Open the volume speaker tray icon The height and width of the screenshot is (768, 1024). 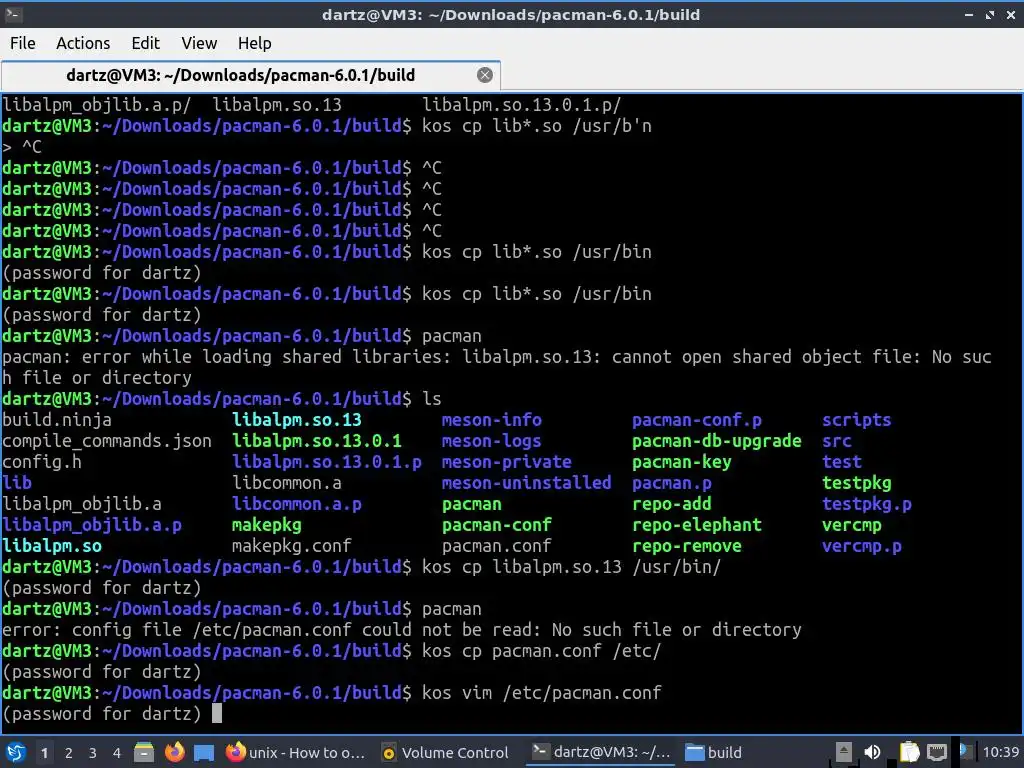[x=872, y=752]
